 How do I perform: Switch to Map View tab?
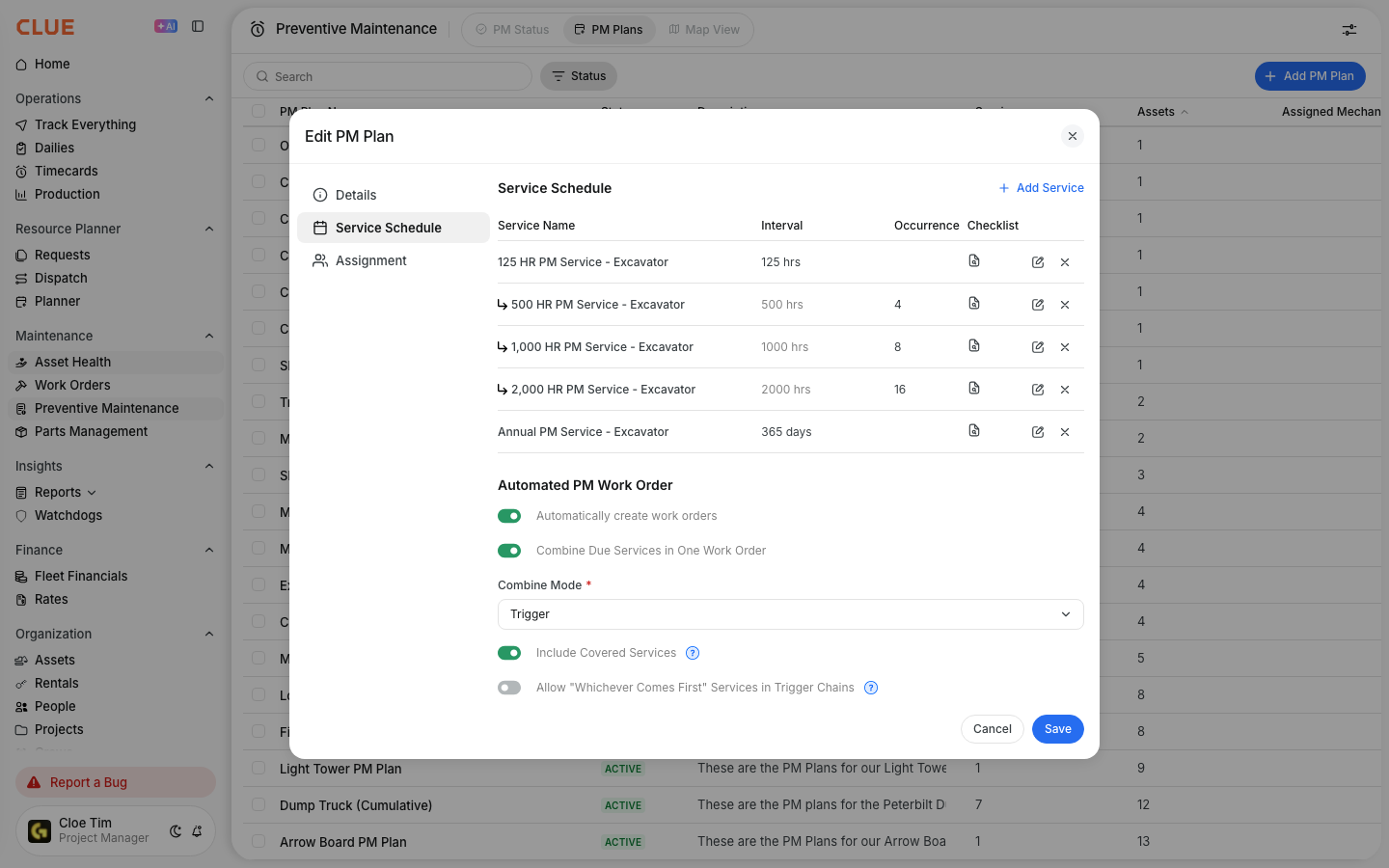704,30
